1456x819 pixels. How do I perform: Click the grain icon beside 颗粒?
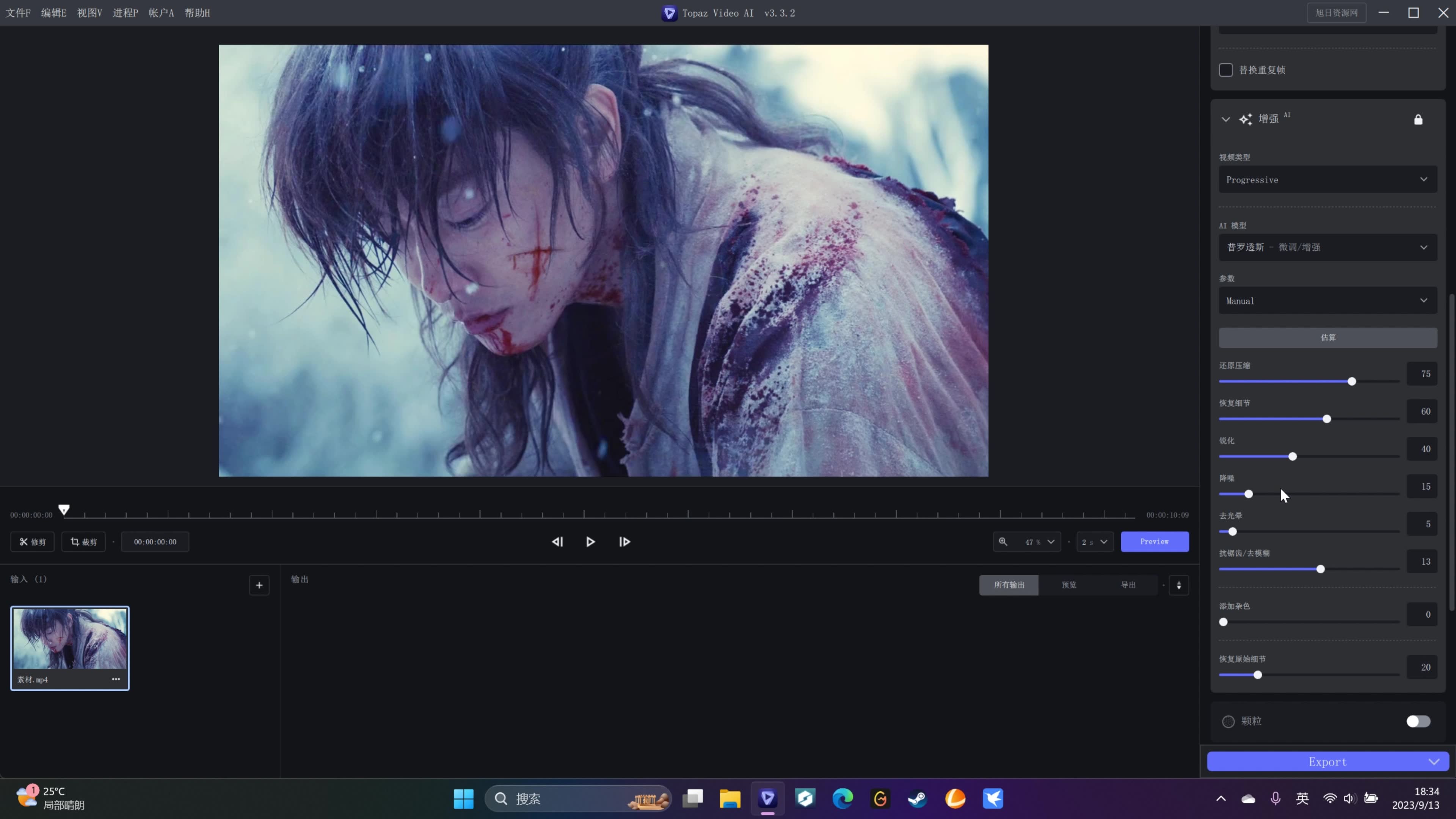click(x=1228, y=721)
